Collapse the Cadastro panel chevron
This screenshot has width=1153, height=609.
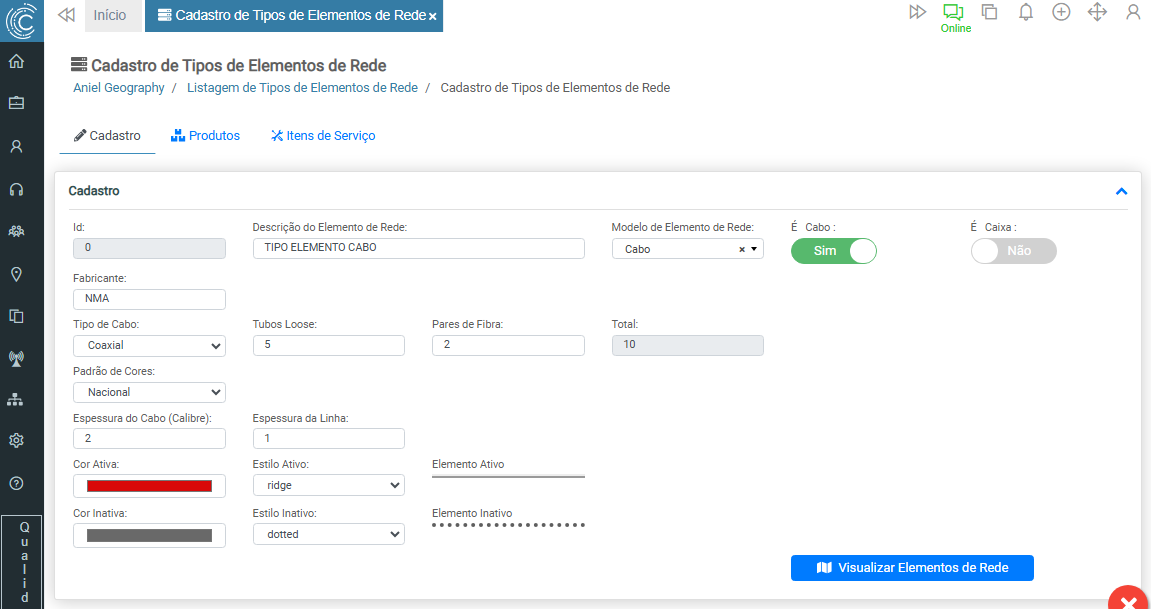[1121, 191]
